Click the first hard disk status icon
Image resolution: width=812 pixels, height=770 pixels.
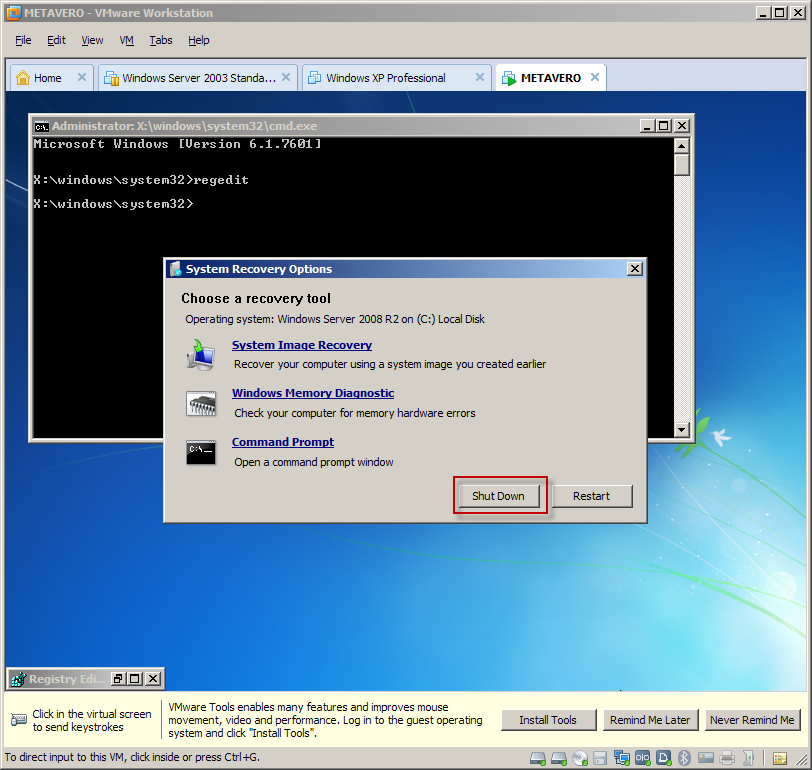pos(538,758)
